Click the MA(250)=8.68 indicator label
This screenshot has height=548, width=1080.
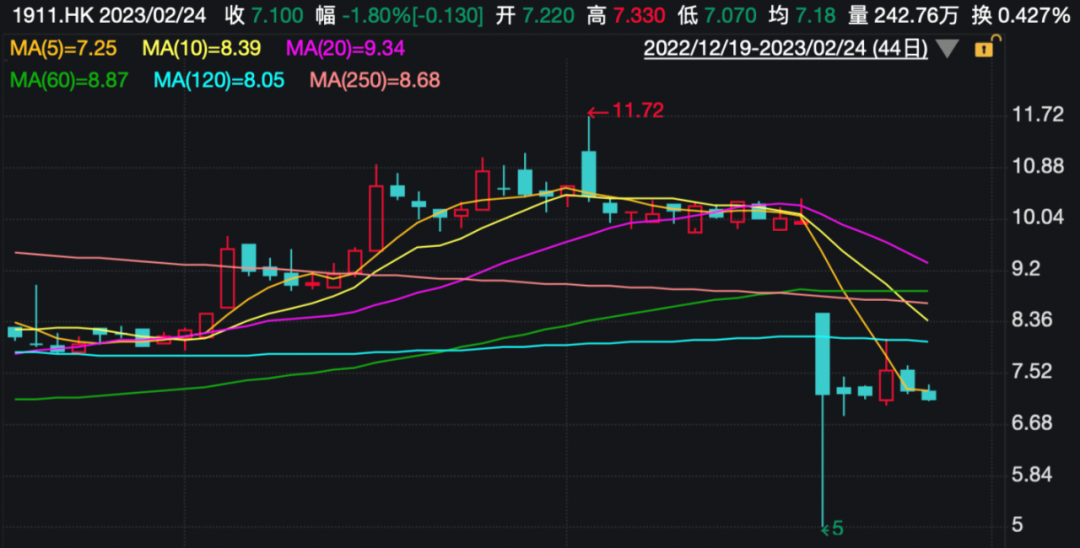pyautogui.click(x=375, y=80)
